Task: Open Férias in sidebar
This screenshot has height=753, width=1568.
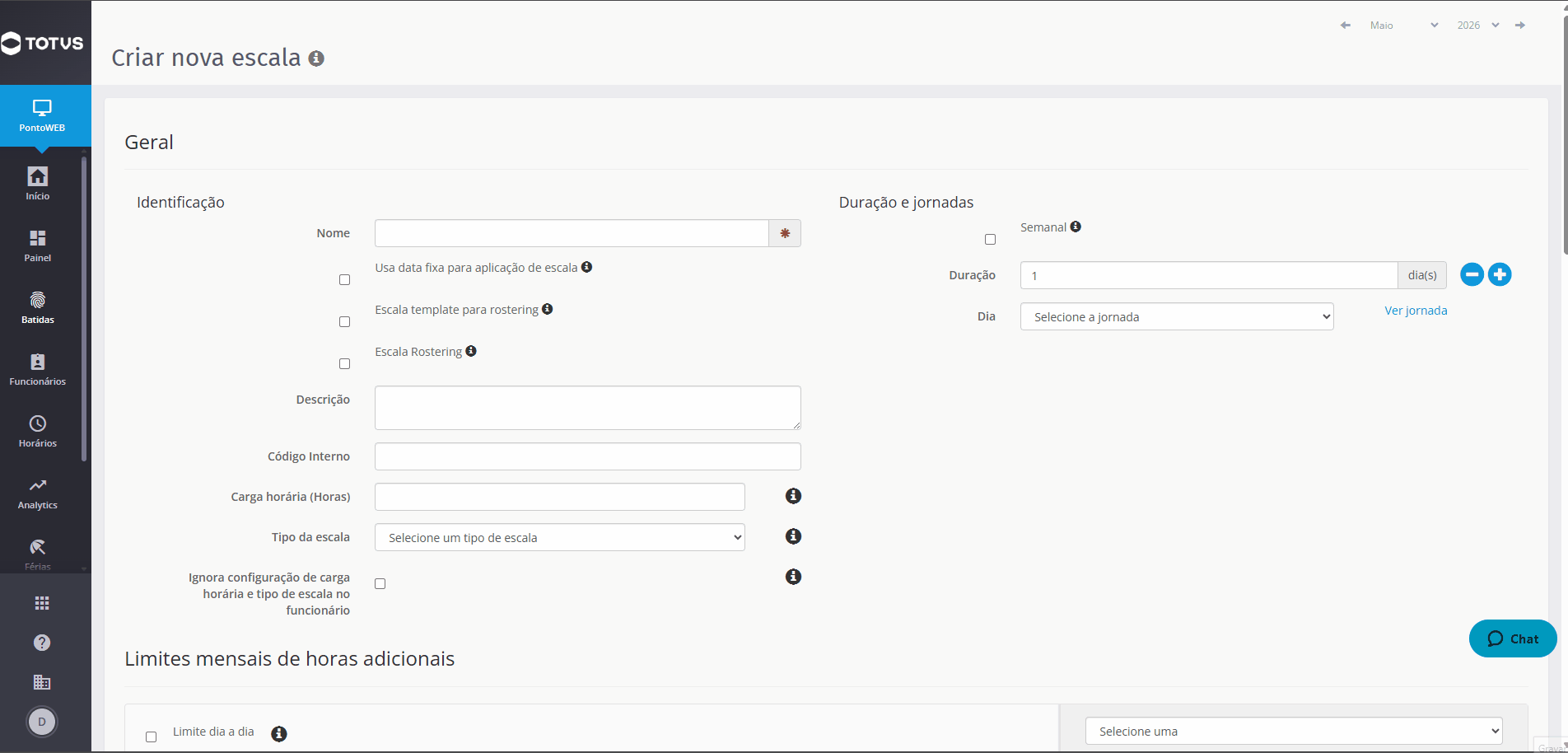Action: 38,554
